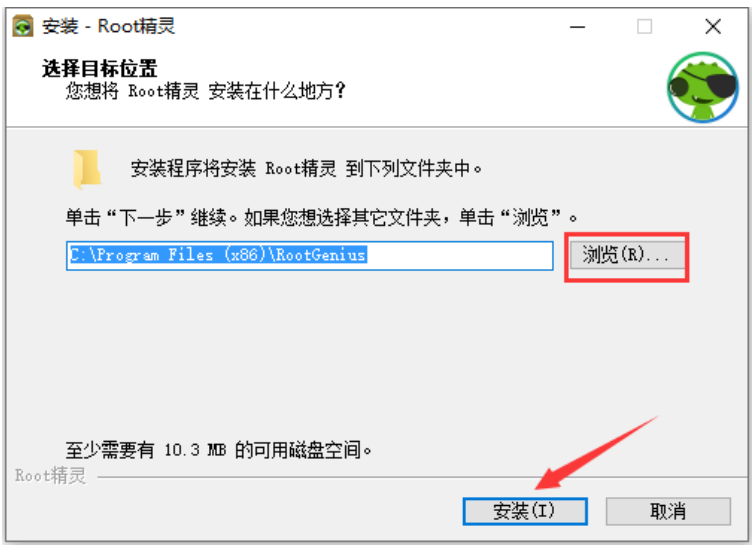Cancel setup with the 取消 button
The width and height of the screenshot is (753, 549).
pyautogui.click(x=668, y=511)
